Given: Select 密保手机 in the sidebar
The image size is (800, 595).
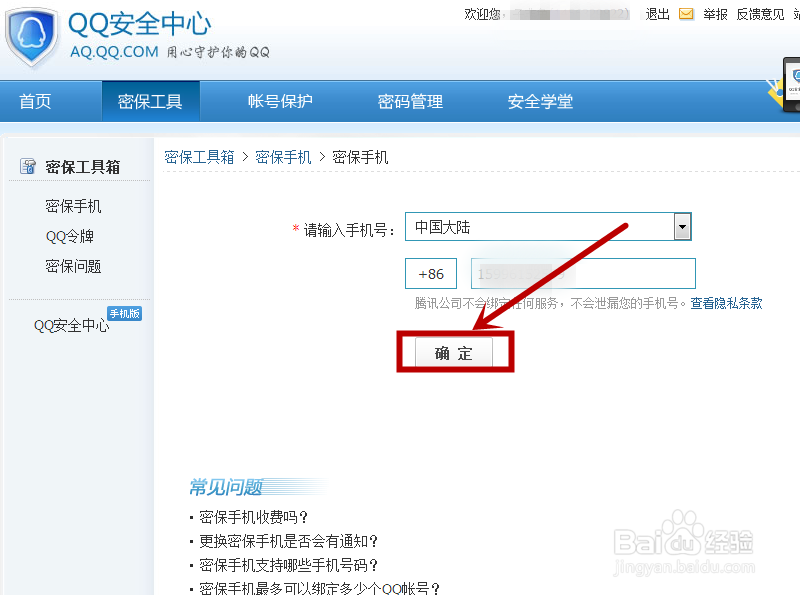Looking at the screenshot, I should pyautogui.click(x=73, y=206).
